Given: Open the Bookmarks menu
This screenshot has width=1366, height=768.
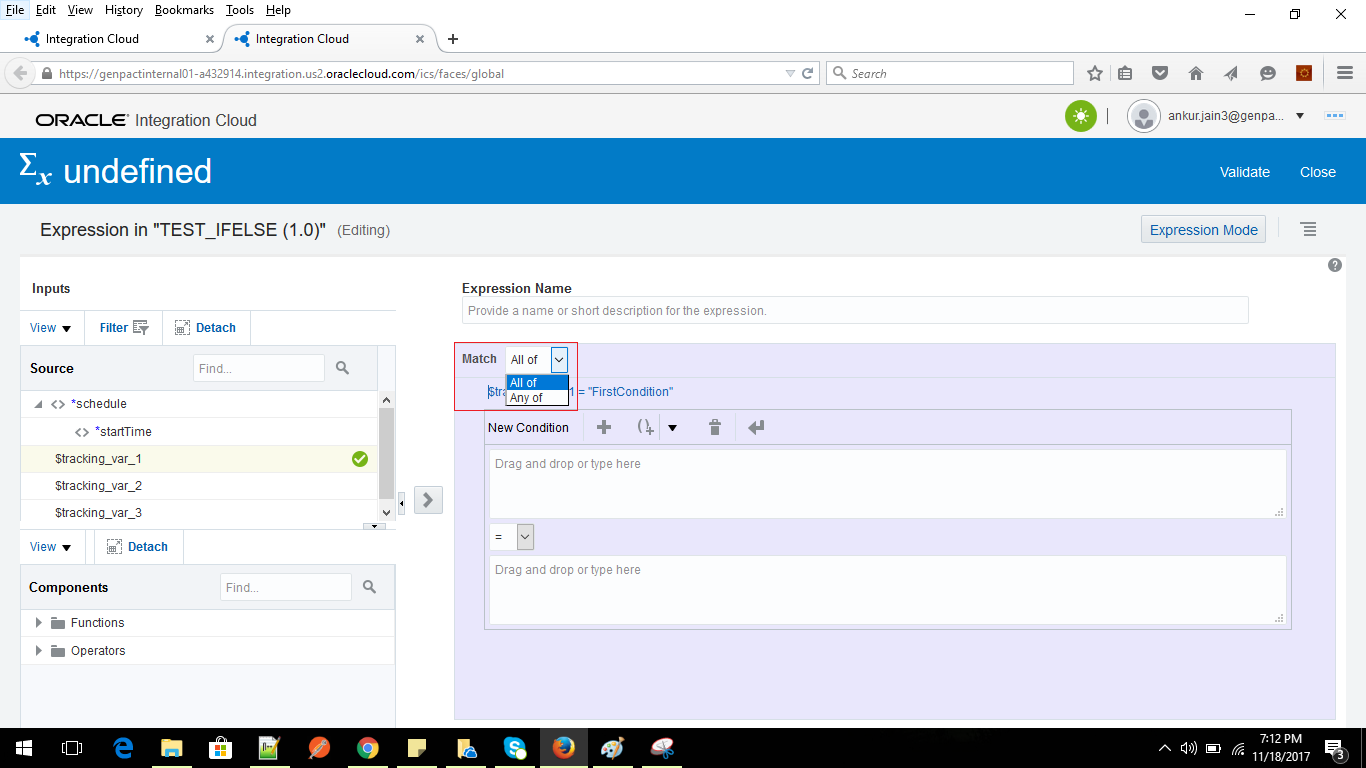Looking at the screenshot, I should pos(185,10).
